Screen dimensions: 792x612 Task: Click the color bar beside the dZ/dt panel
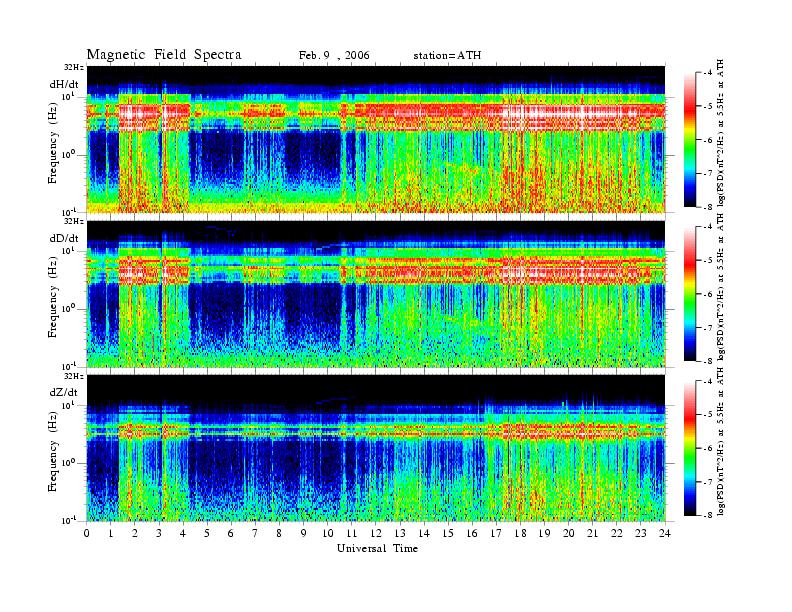tap(690, 448)
